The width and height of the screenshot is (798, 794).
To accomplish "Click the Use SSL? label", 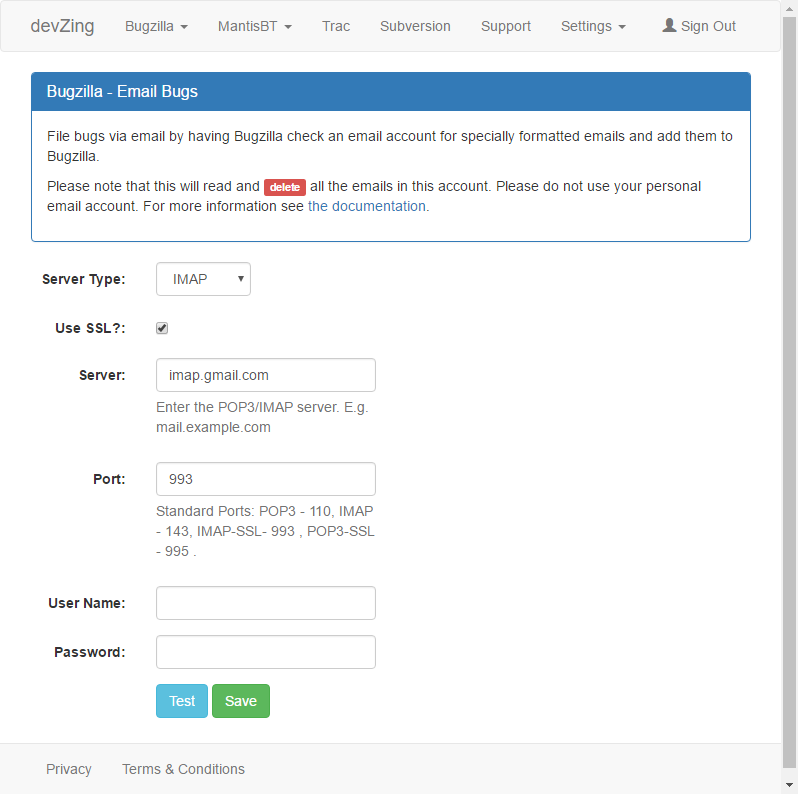I will pos(90,328).
